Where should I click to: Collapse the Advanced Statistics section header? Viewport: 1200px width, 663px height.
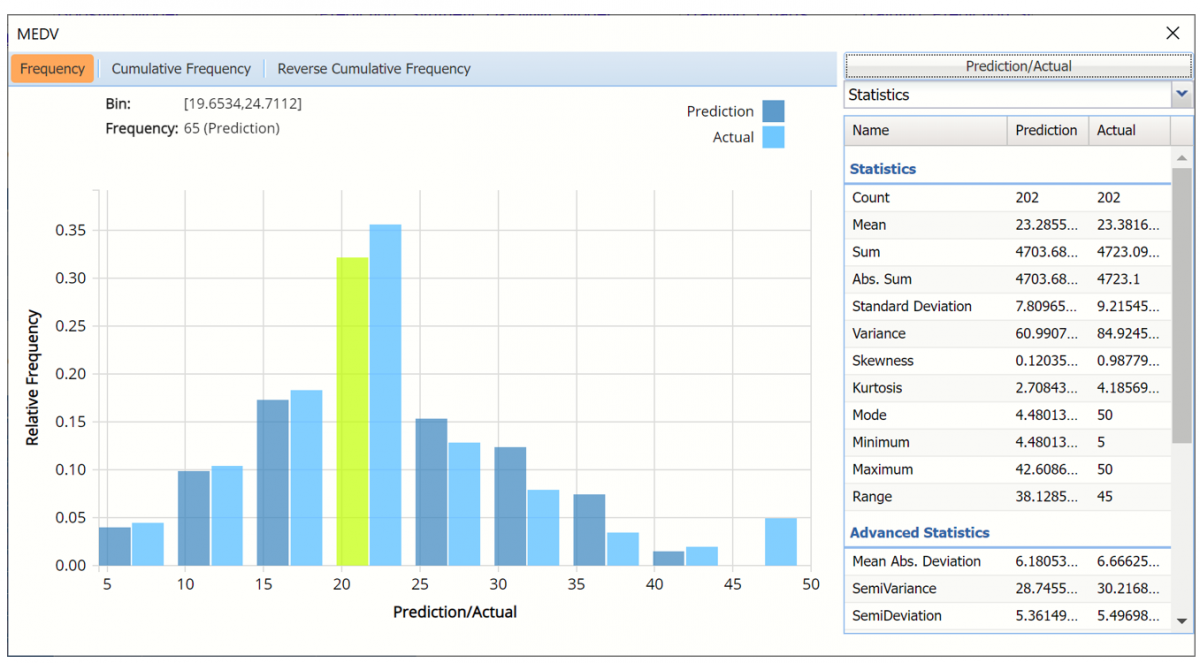919,533
